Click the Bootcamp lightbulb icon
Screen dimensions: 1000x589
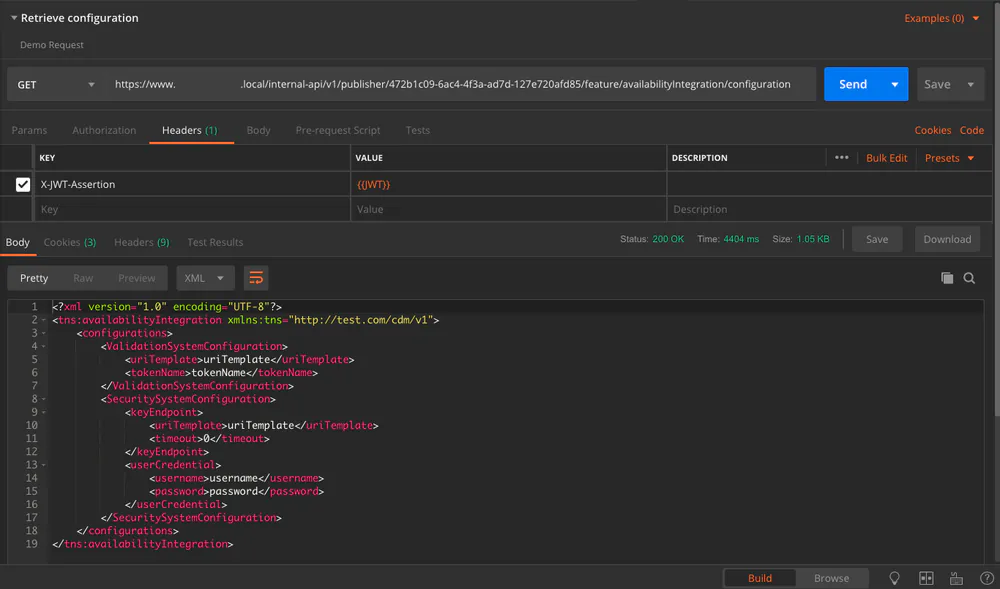(895, 578)
